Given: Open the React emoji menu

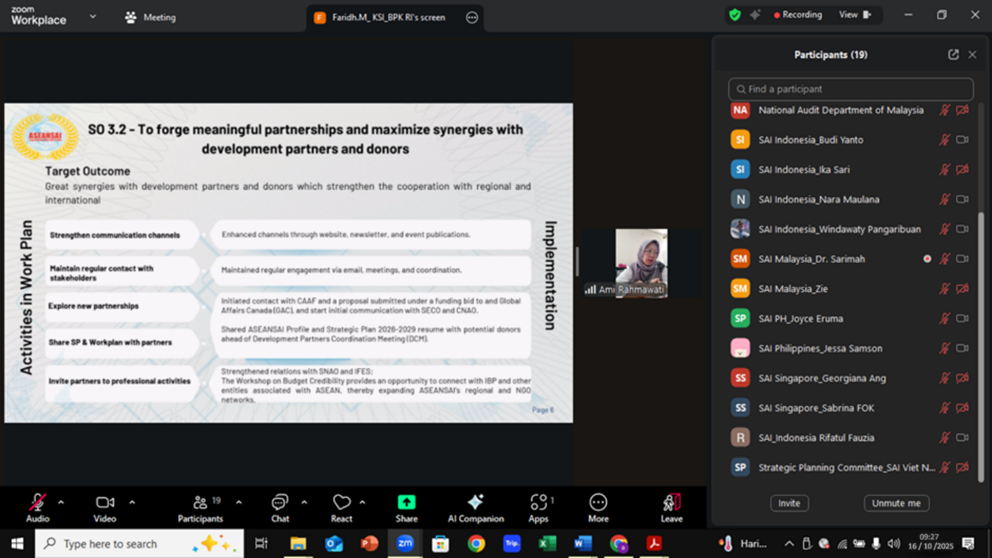Looking at the screenshot, I should pyautogui.click(x=341, y=503).
